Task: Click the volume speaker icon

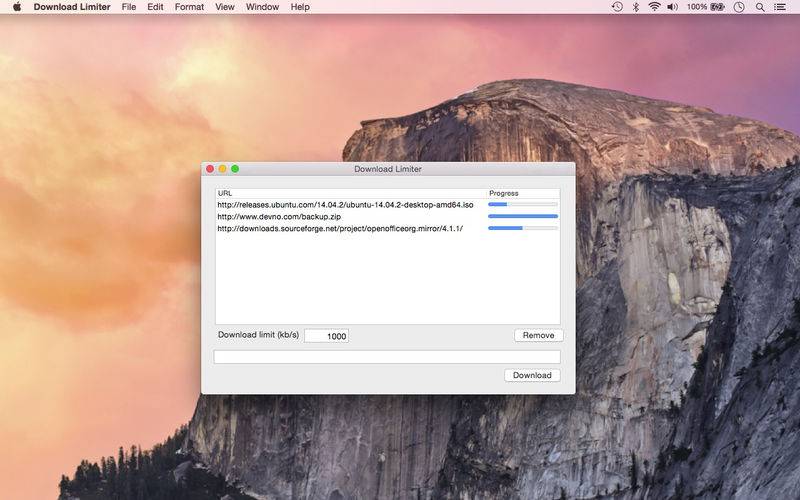Action: pyautogui.click(x=672, y=7)
